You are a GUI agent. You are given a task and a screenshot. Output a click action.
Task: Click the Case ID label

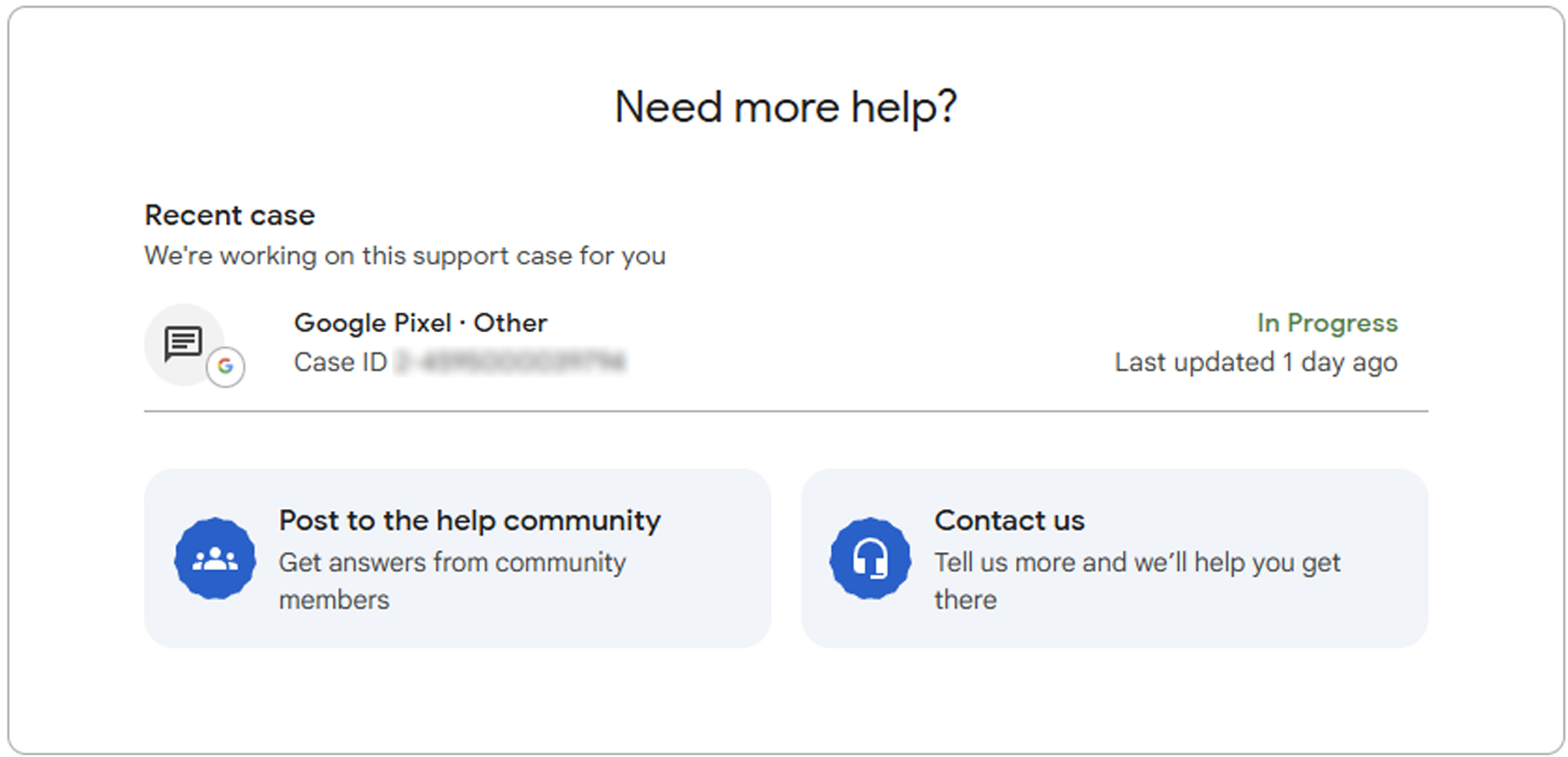(x=340, y=362)
